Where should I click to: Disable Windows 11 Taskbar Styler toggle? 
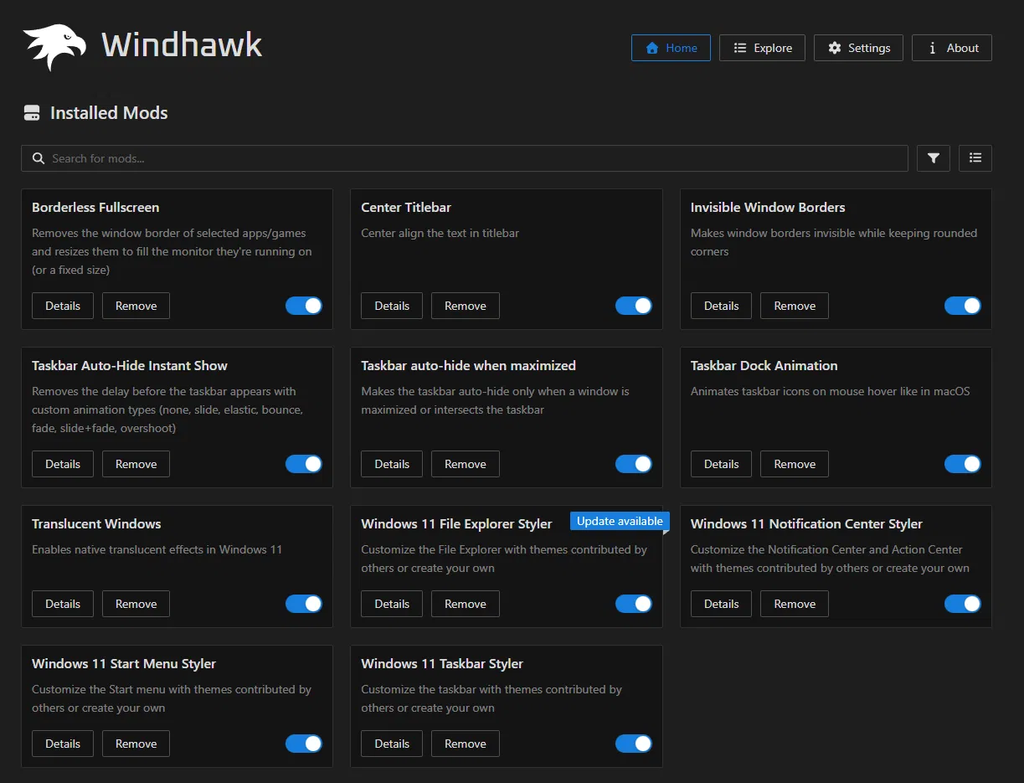tap(633, 743)
